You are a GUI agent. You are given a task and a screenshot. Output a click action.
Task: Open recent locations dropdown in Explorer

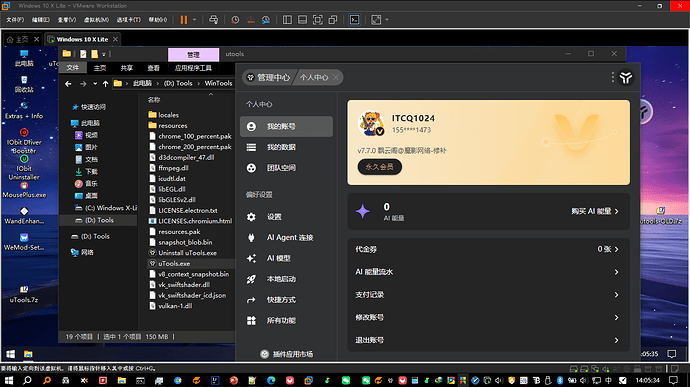[95, 83]
